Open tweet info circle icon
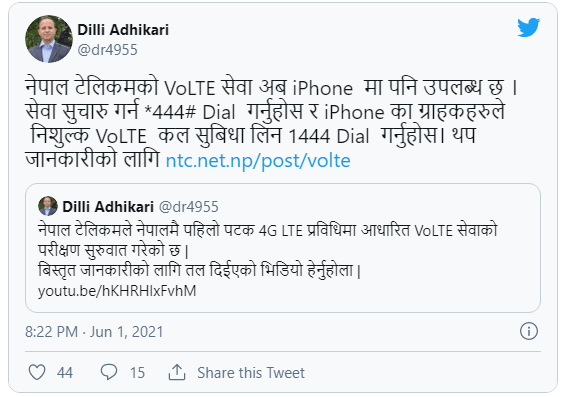The width and height of the screenshot is (561, 397). (528, 331)
